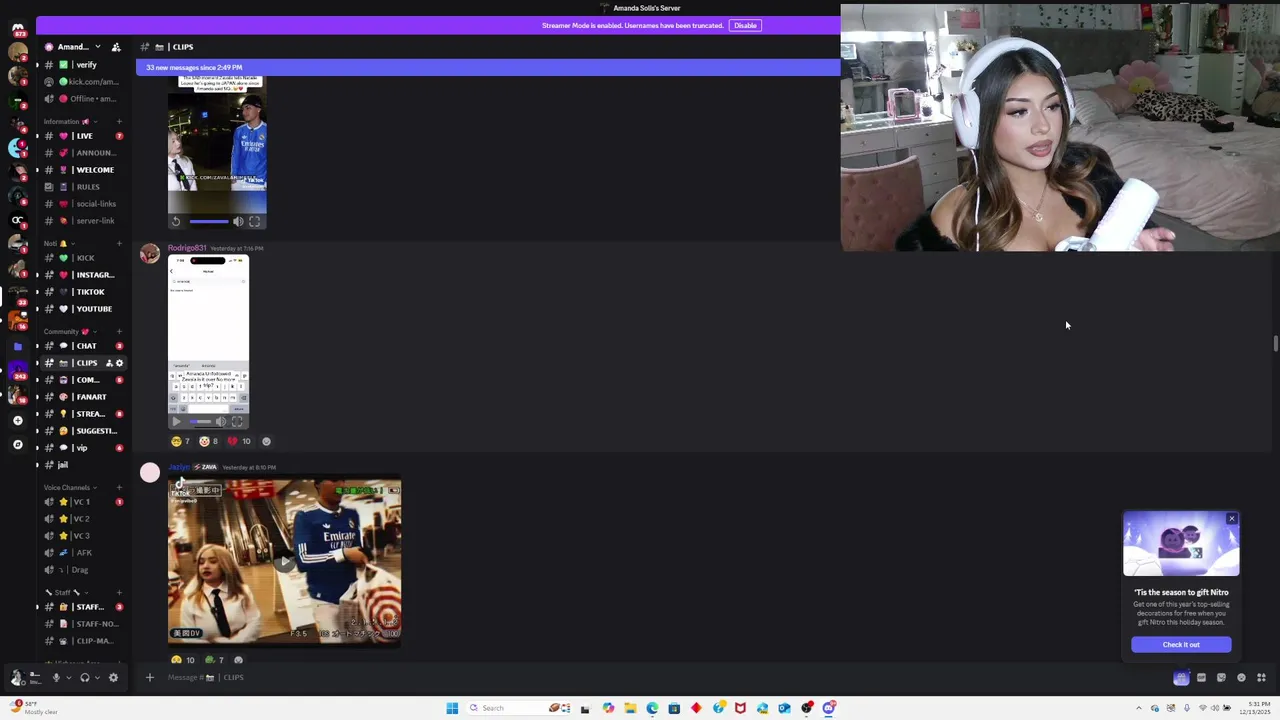The height and width of the screenshot is (720, 1280).
Task: Create channel in Voice Channels category
Action: [119, 487]
